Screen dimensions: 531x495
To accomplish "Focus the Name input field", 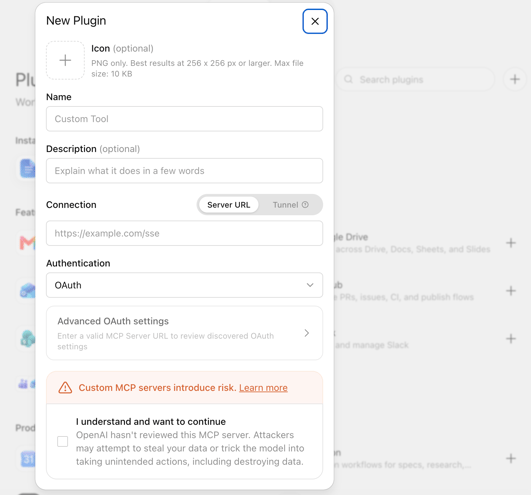I will (x=184, y=119).
